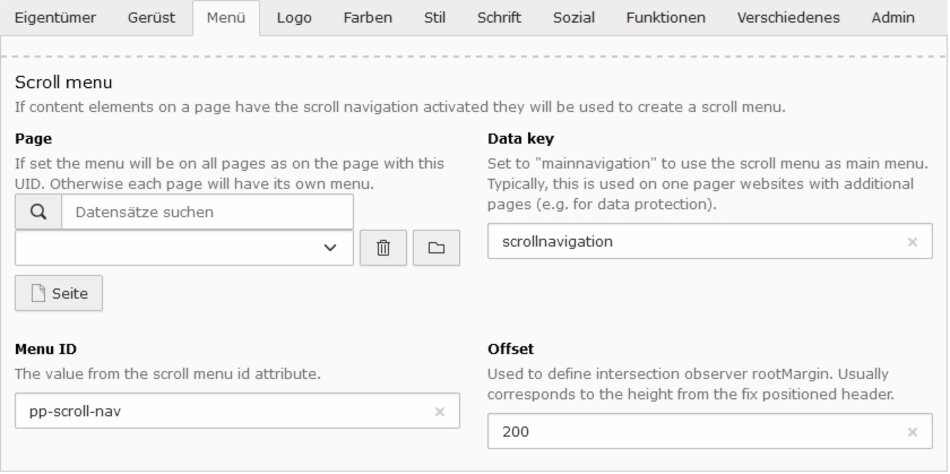This screenshot has width=950, height=474.
Task: Click the Seite button
Action: [59, 293]
